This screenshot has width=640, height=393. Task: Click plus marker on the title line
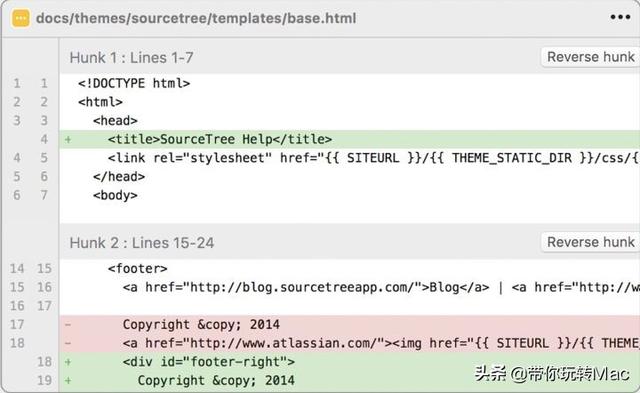(68, 140)
